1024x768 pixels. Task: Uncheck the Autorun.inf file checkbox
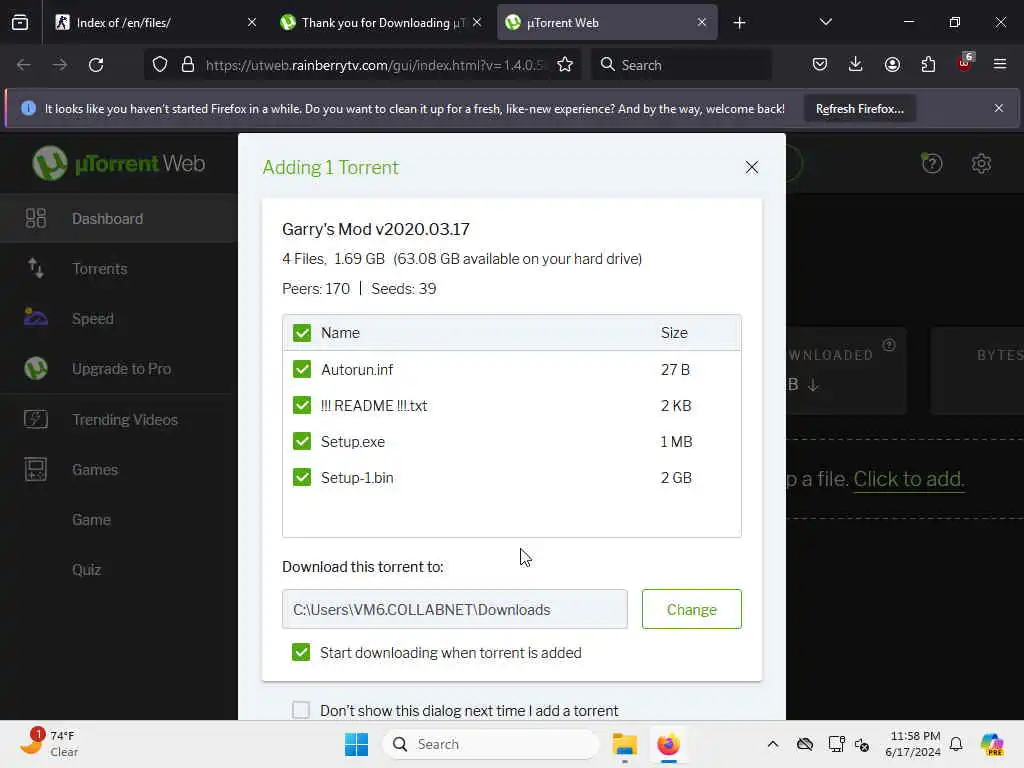click(x=302, y=370)
